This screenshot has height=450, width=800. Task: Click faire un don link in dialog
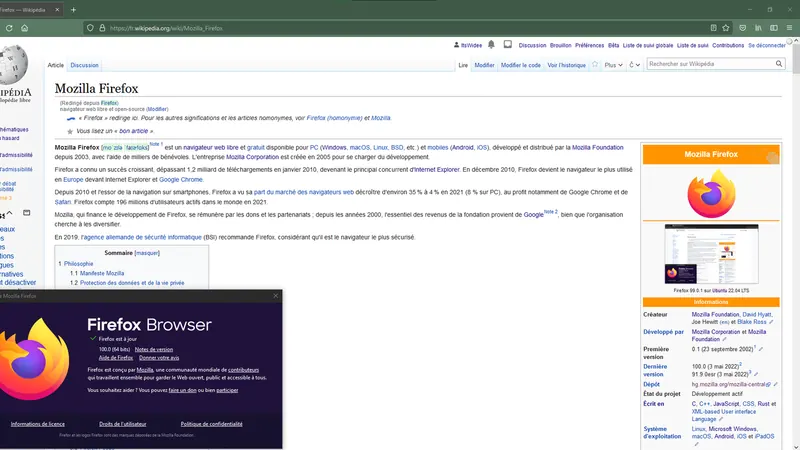pyautogui.click(x=182, y=390)
